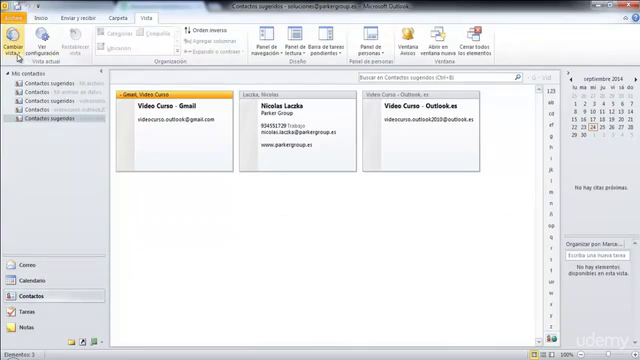Open Ver configuración view settings
The width and height of the screenshot is (640, 360).
[x=42, y=42]
